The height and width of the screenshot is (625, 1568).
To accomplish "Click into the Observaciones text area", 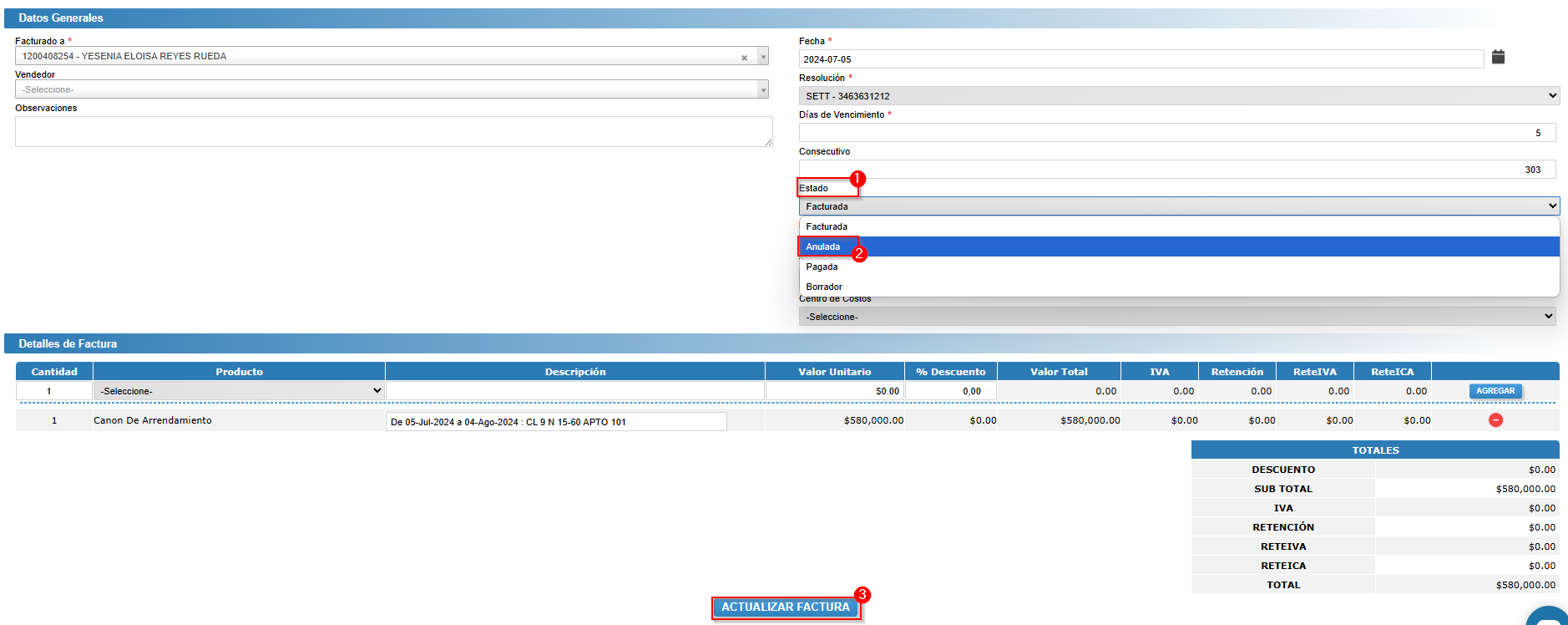I will coord(392,131).
